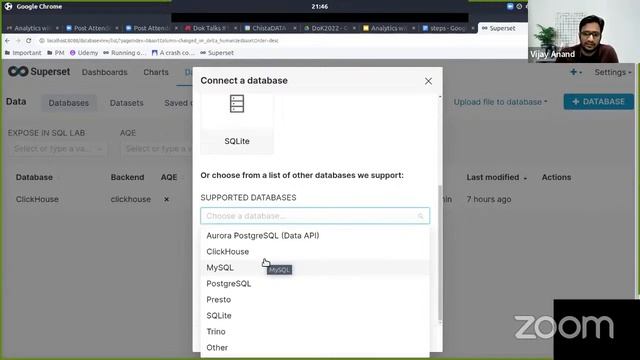Click the clock showing 21:46
This screenshot has height=360, width=640.
[320, 7]
